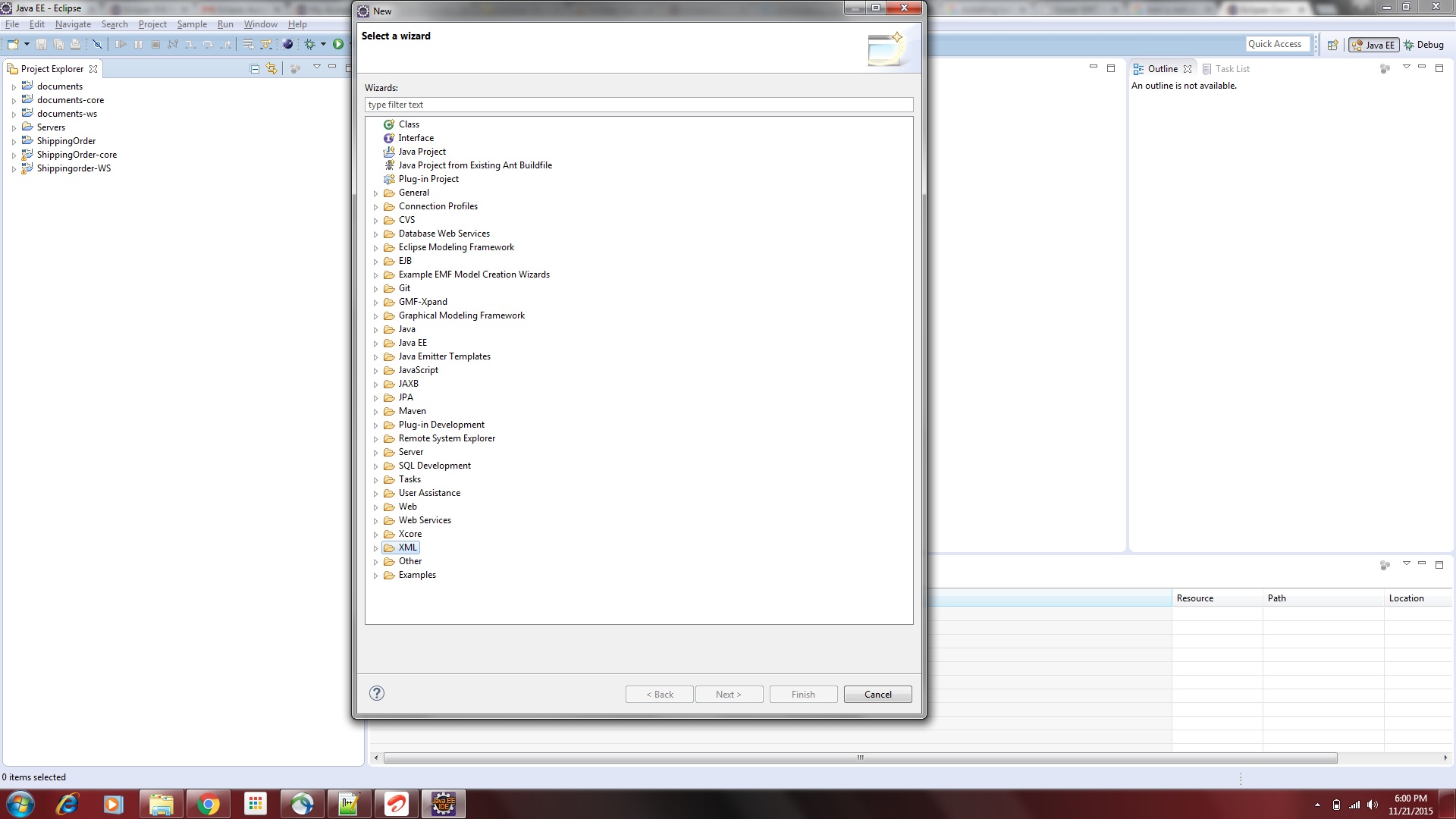Click the Save All toolbar icon
1456x819 pixels.
[x=58, y=44]
